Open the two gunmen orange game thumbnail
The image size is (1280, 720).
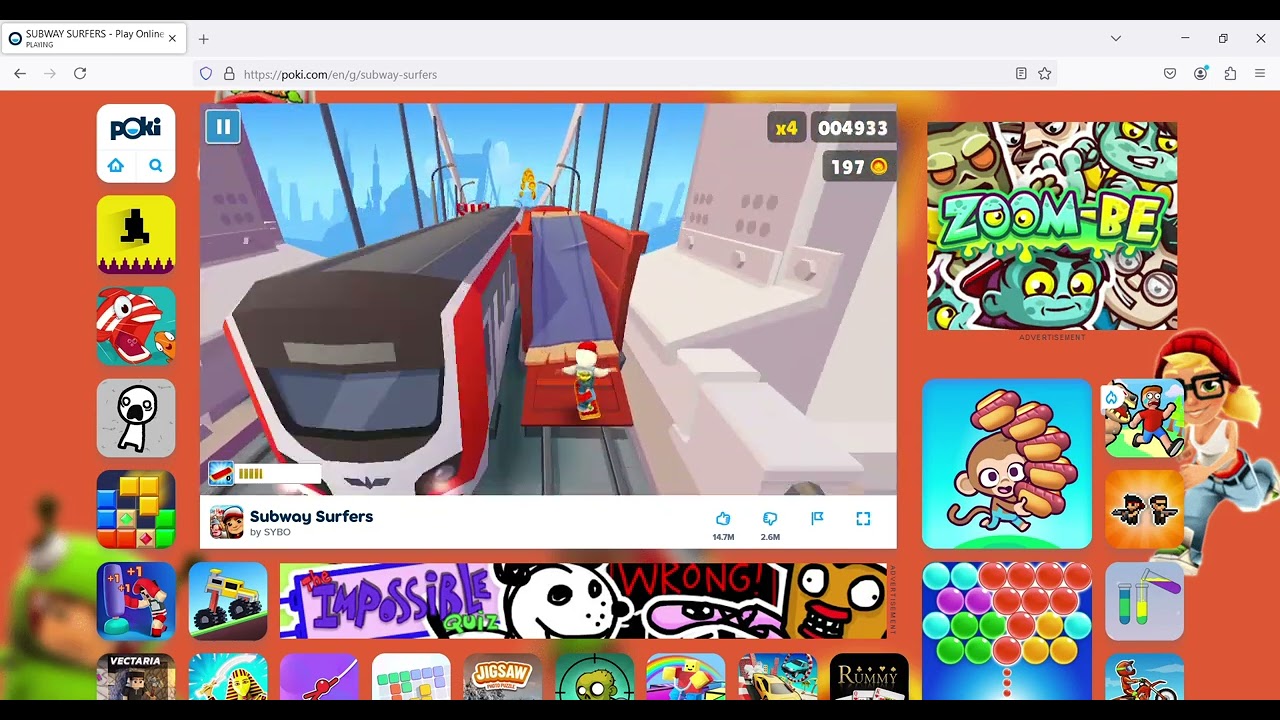pos(1144,510)
